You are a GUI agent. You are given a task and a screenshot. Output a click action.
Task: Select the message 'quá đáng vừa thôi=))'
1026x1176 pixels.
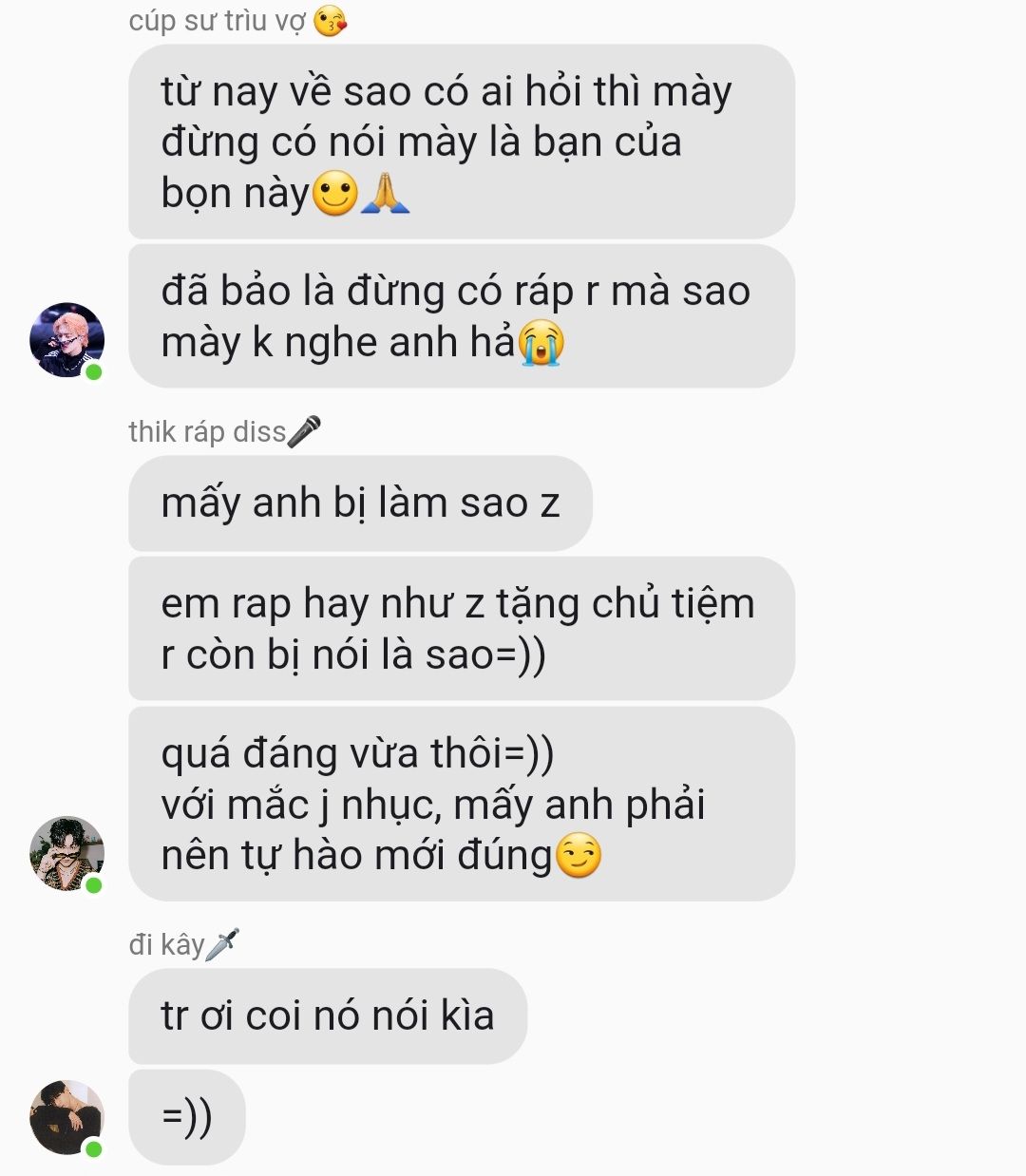click(x=462, y=804)
